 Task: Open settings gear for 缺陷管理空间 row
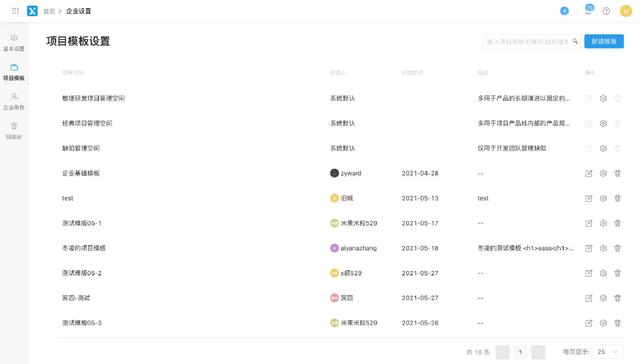pos(603,148)
